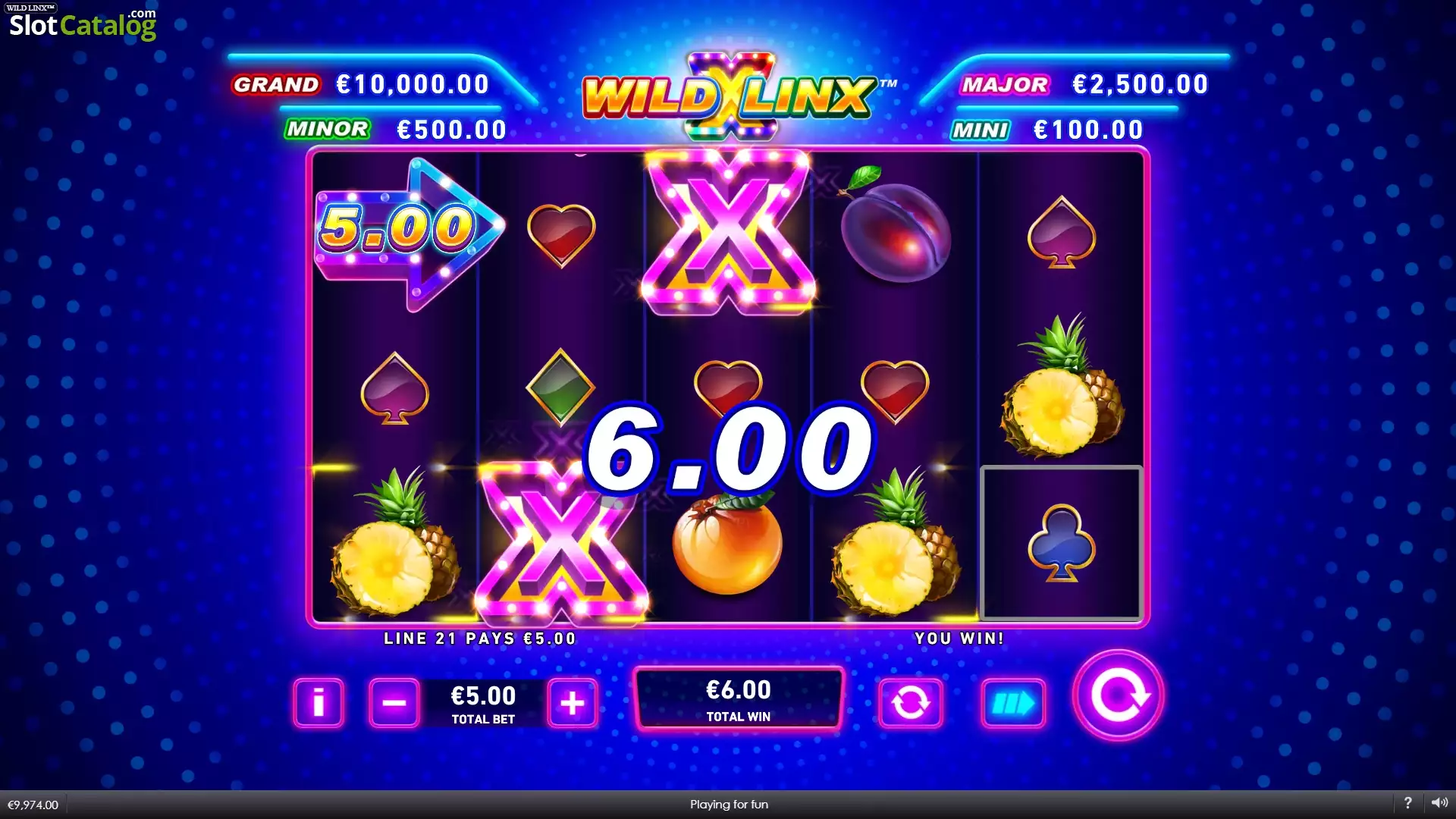Mute sound with speaker icon
Image resolution: width=1456 pixels, height=819 pixels.
tap(1439, 803)
